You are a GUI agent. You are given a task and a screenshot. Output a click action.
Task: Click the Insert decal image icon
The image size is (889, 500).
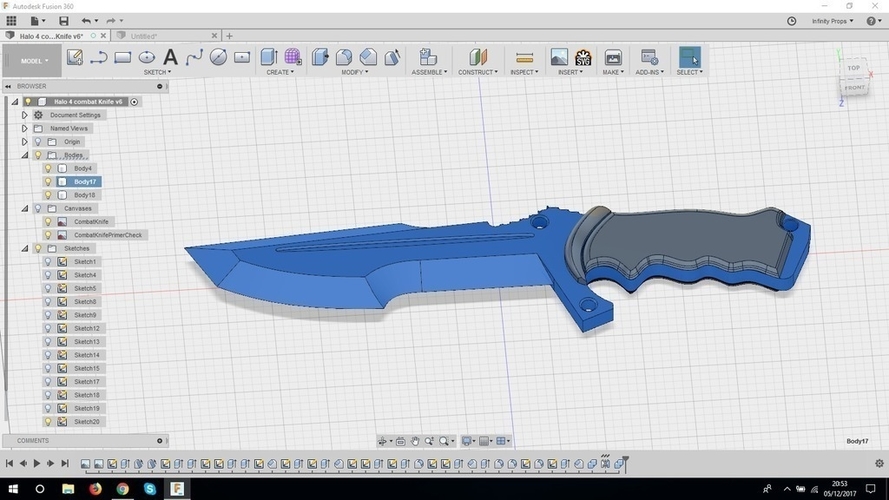[559, 57]
